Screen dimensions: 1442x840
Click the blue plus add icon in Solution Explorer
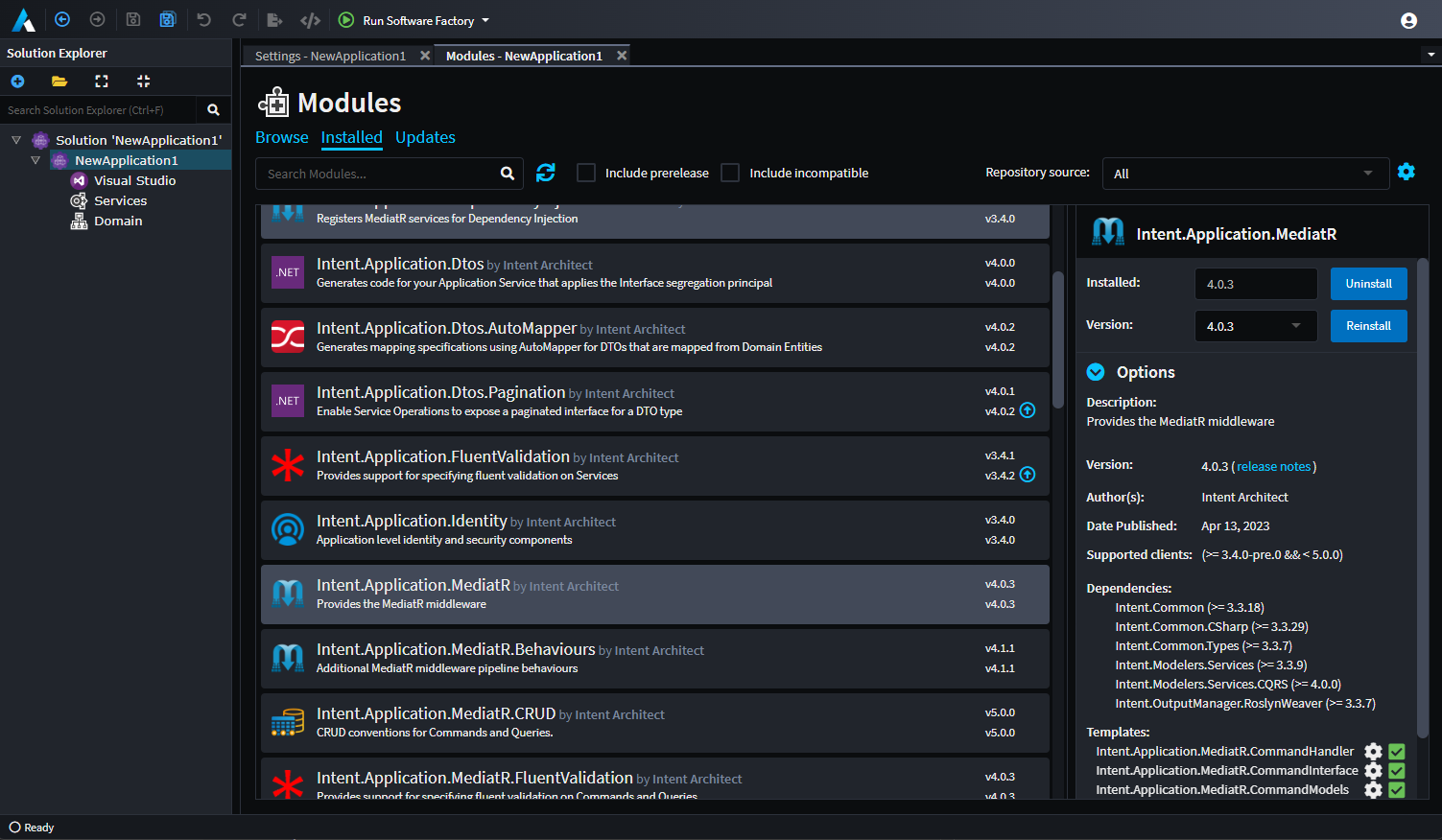[x=17, y=82]
